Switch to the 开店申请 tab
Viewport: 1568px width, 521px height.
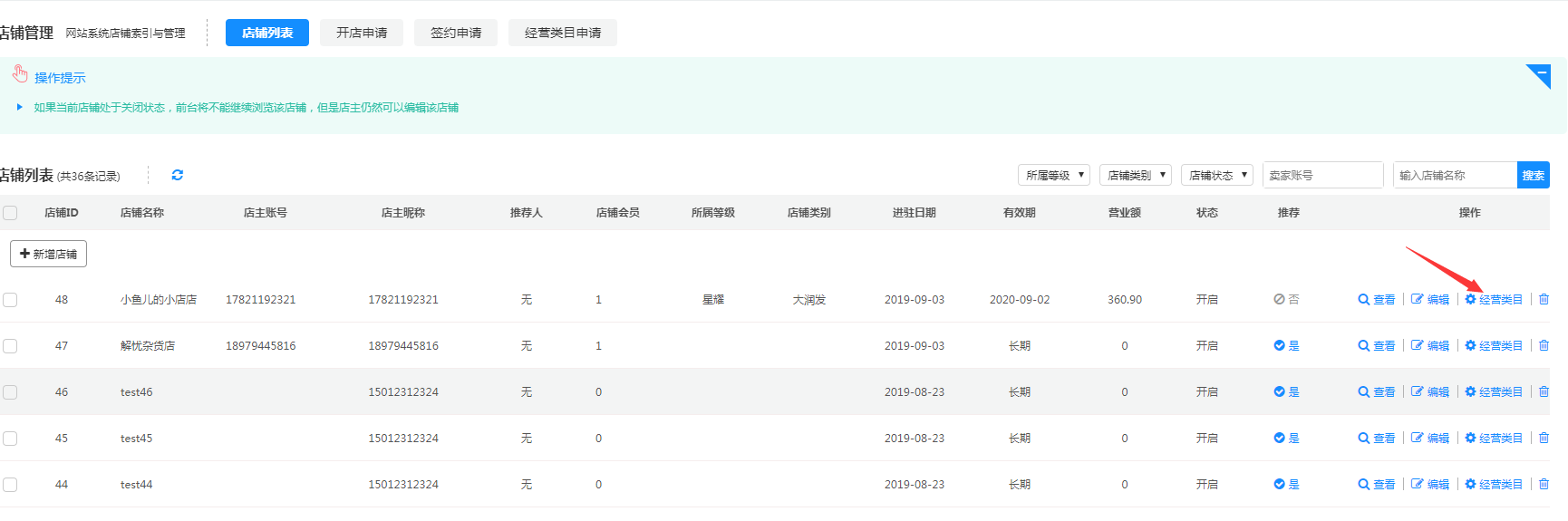pyautogui.click(x=362, y=33)
